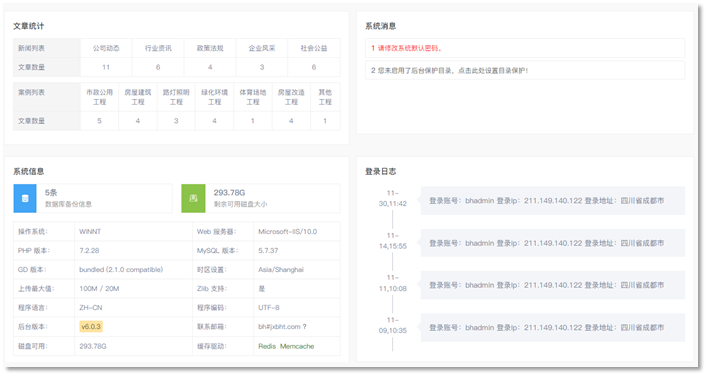Click count 1 under 体育场地工程
This screenshot has width=707, height=376.
click(252, 121)
